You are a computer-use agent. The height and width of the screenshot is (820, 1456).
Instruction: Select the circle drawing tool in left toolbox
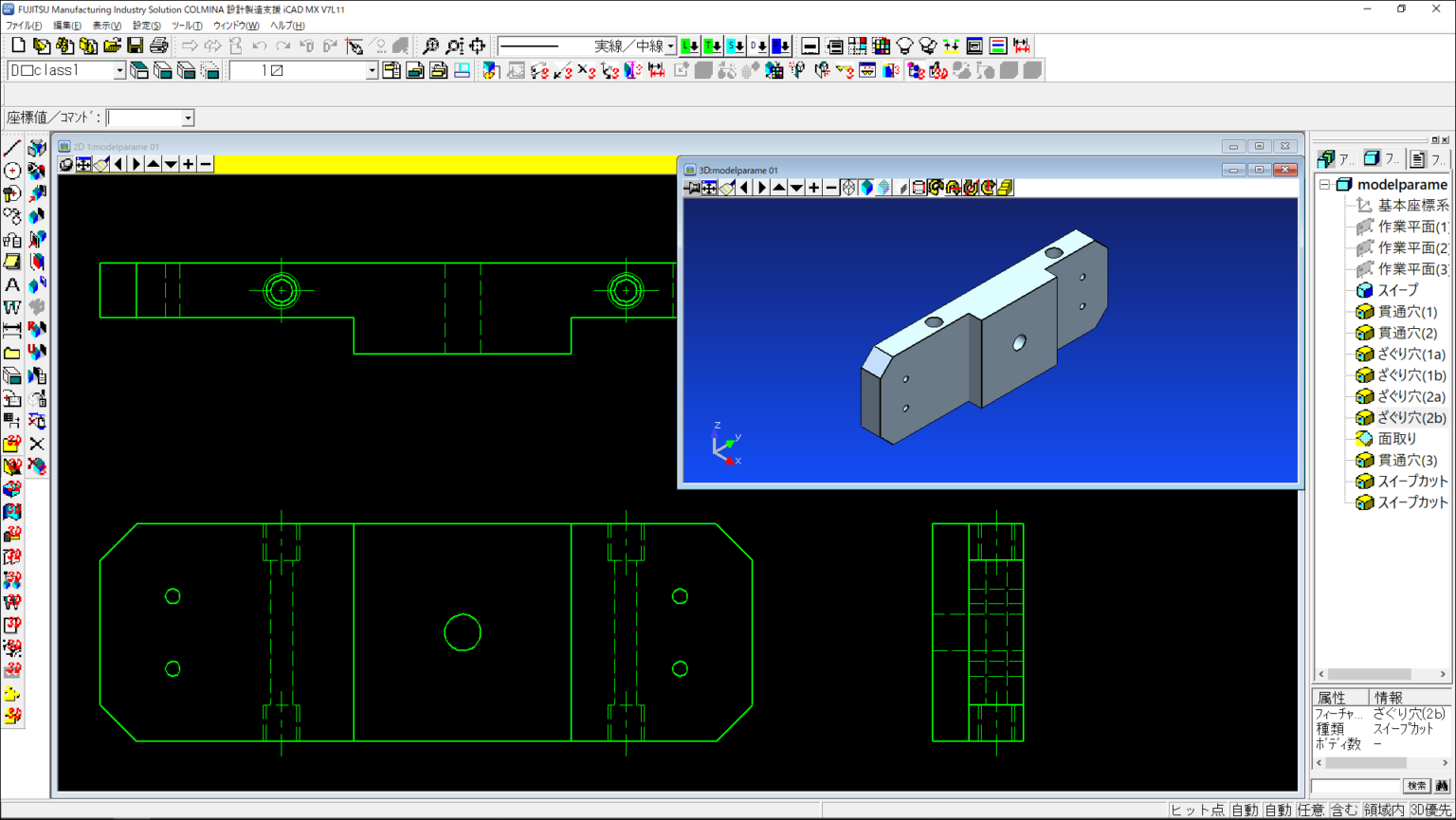coord(12,171)
